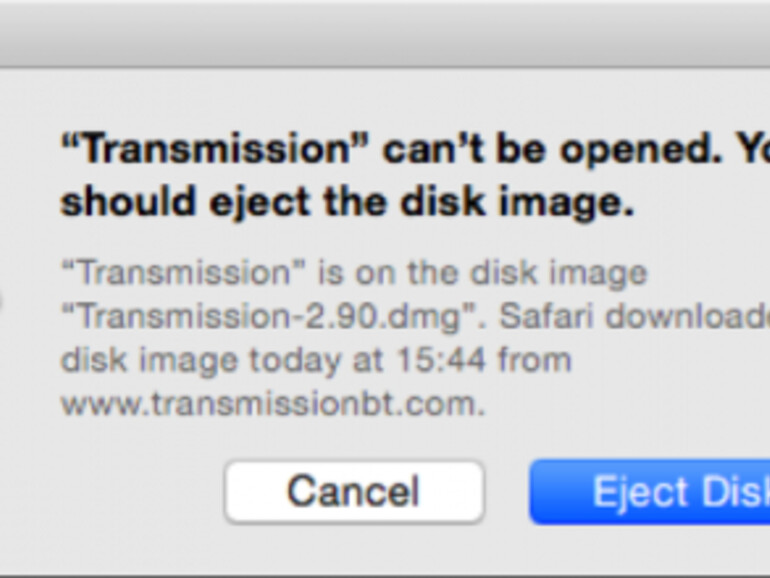Click the partial alert icon at left edge
Image resolution: width=770 pixels, height=578 pixels.
3,300
